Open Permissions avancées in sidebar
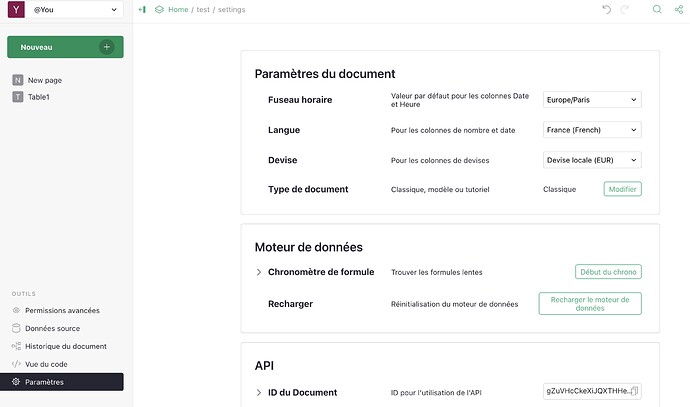 pos(62,310)
